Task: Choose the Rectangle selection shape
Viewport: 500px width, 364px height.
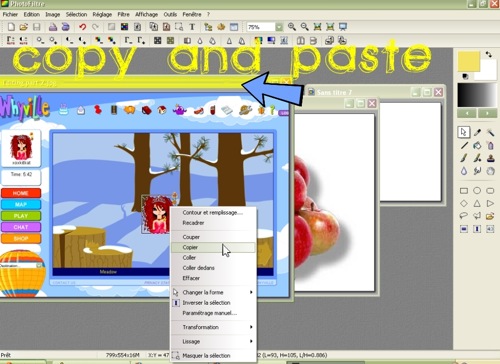Action: tap(464, 191)
